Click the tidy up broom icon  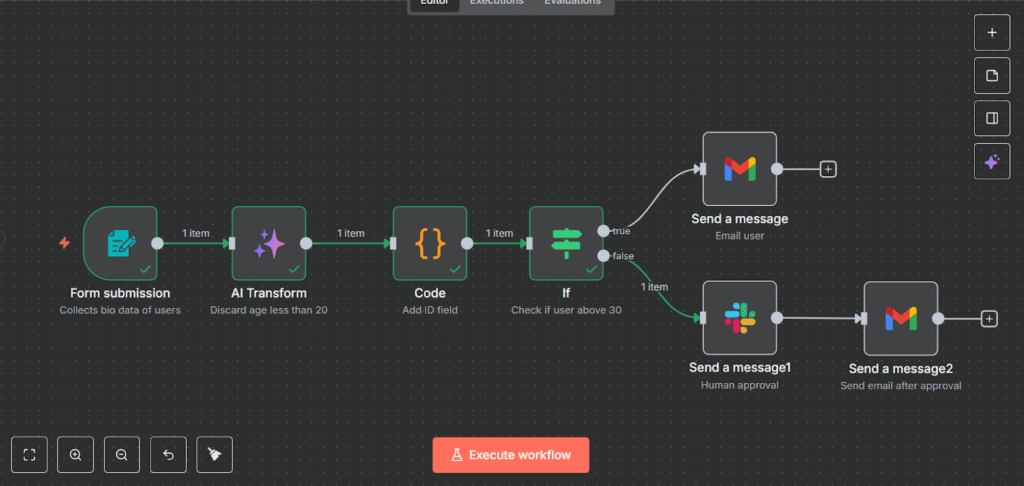[x=214, y=455]
